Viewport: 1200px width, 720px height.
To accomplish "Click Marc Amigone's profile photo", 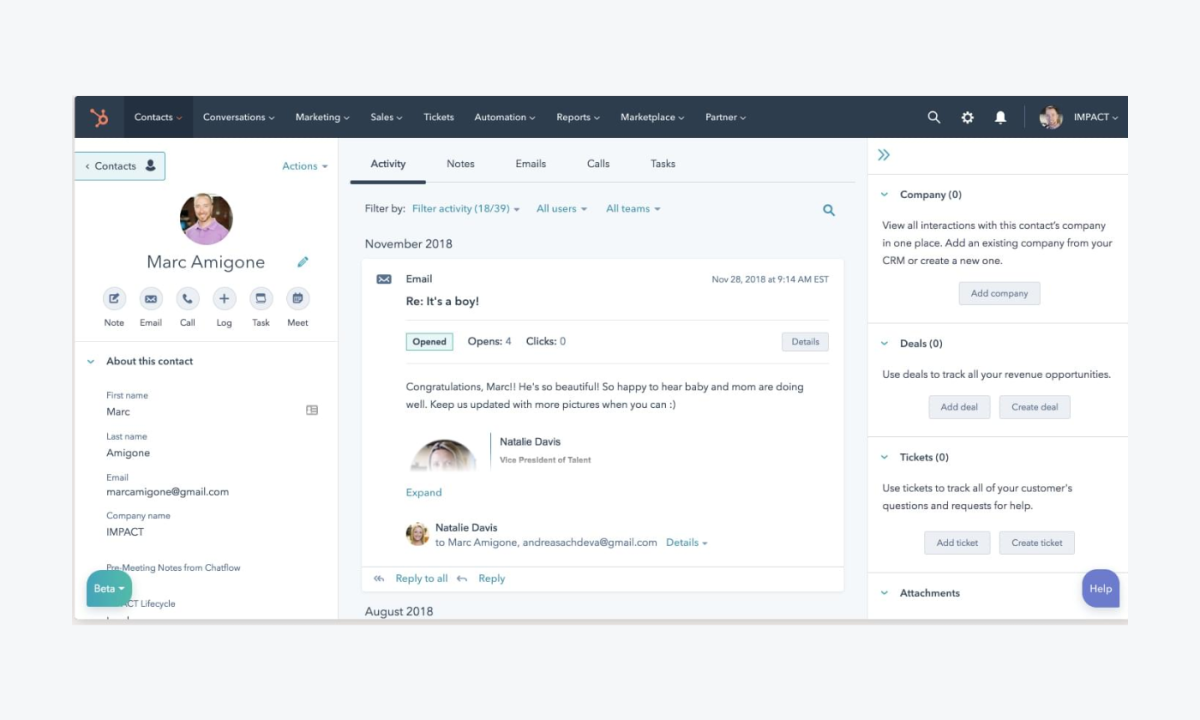I will [206, 219].
